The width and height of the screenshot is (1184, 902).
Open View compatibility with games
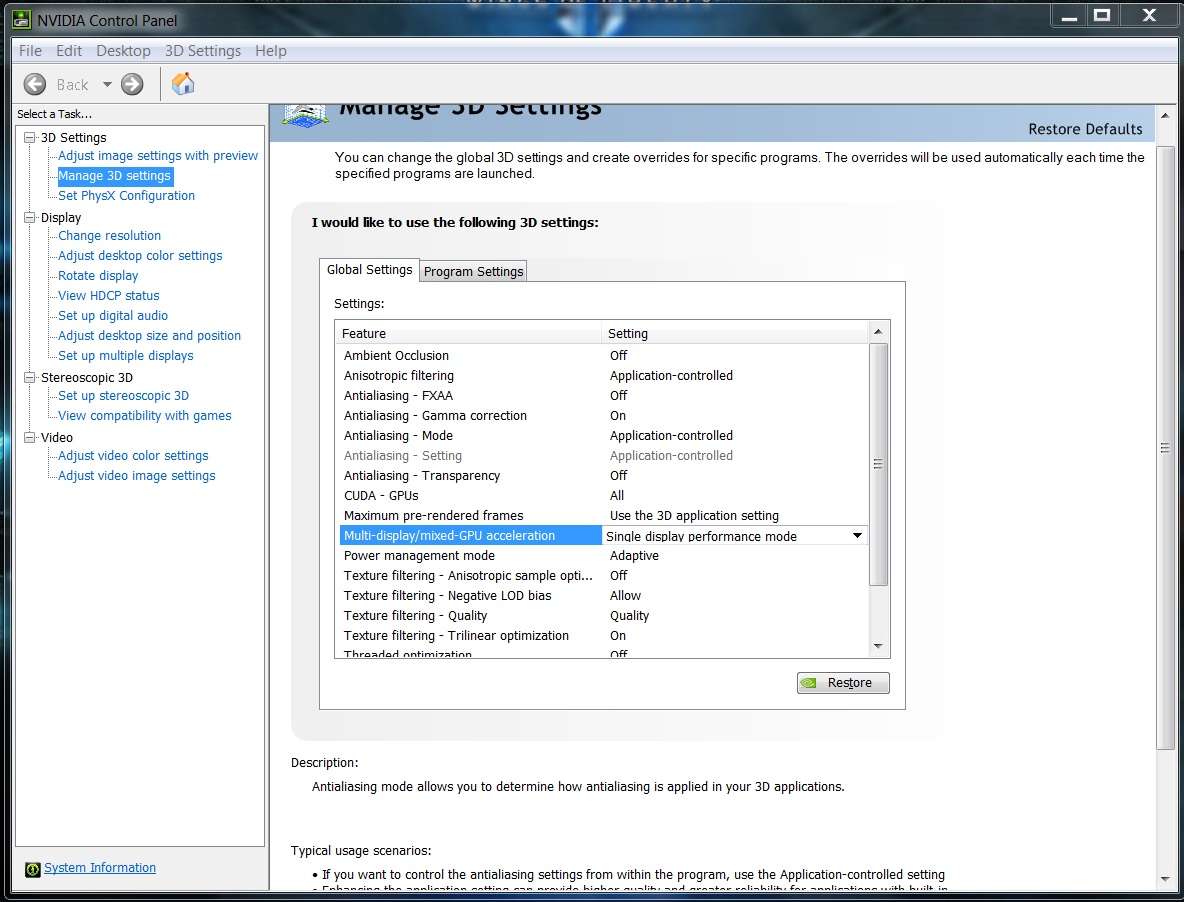point(145,416)
